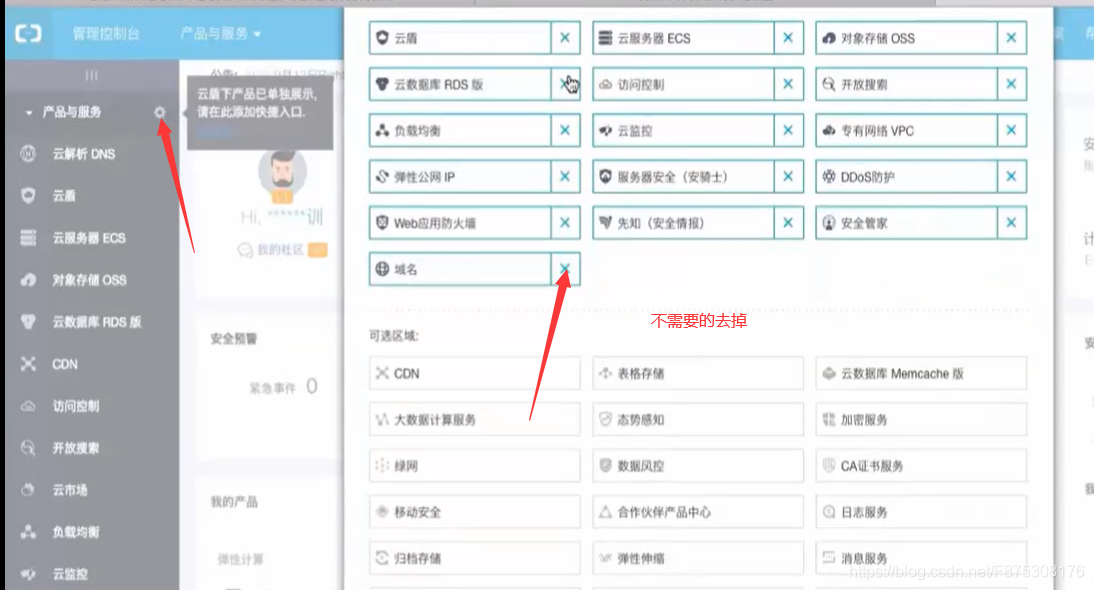Click the user avatar picture

[x=283, y=174]
